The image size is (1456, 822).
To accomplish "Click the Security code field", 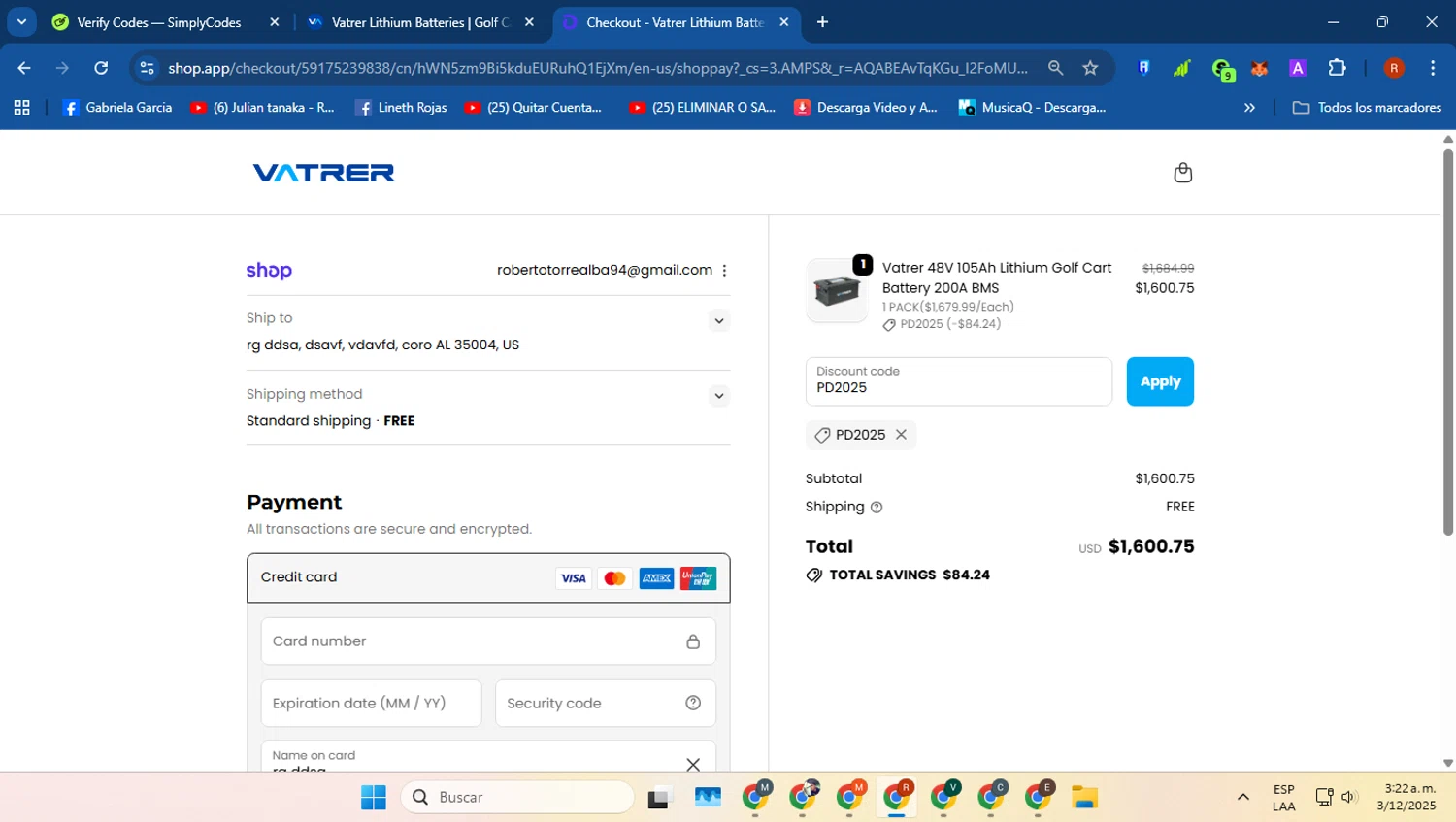I will click(x=605, y=704).
